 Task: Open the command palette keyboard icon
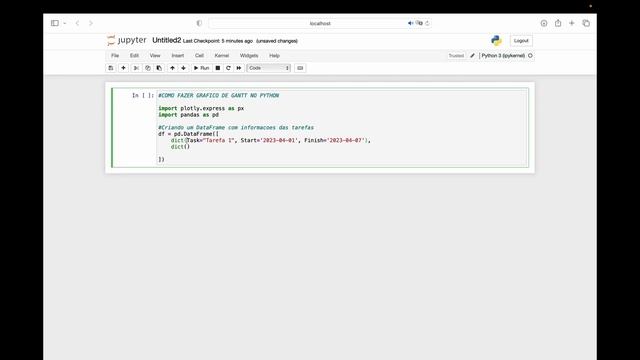tap(300, 68)
